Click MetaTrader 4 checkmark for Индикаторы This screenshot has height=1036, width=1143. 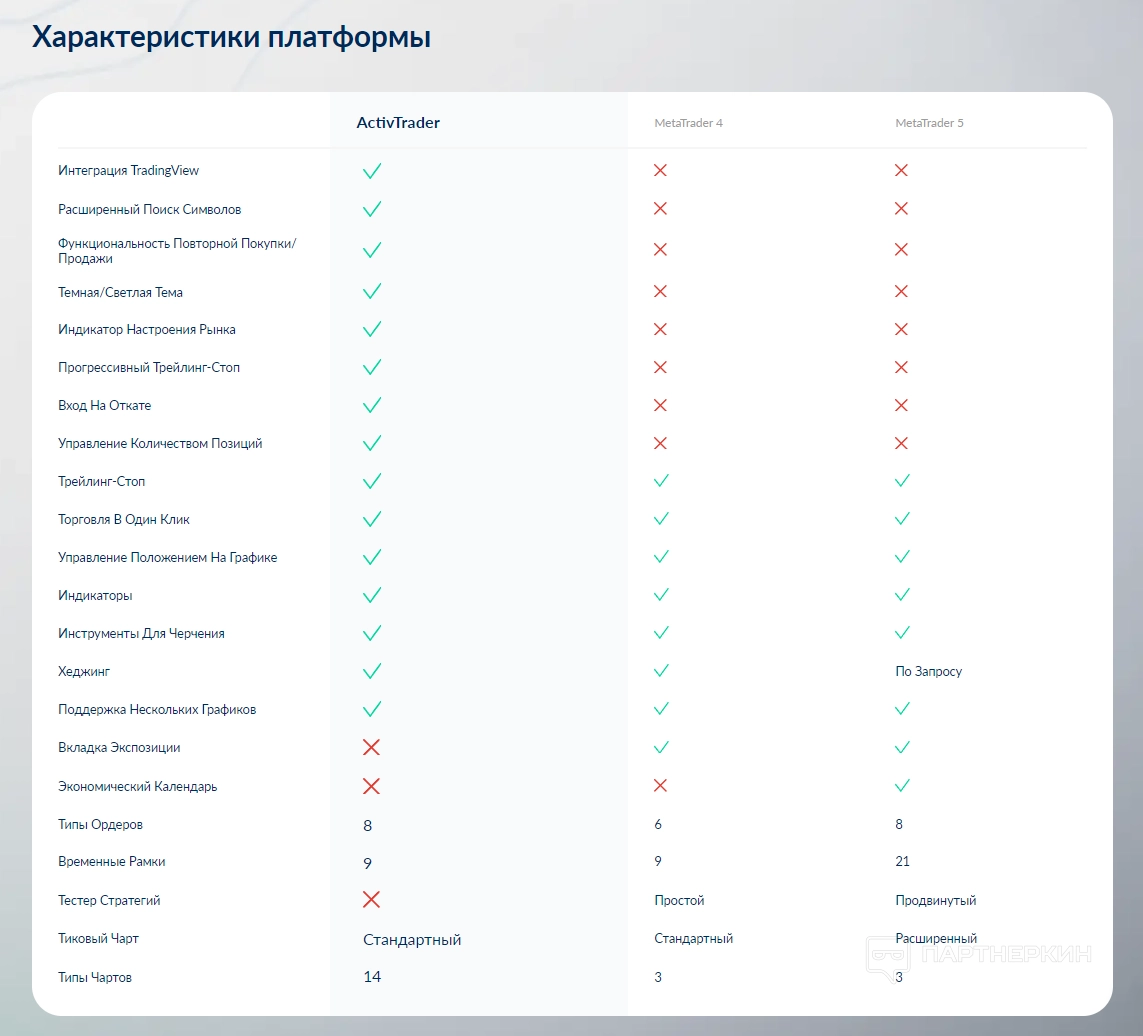click(661, 594)
